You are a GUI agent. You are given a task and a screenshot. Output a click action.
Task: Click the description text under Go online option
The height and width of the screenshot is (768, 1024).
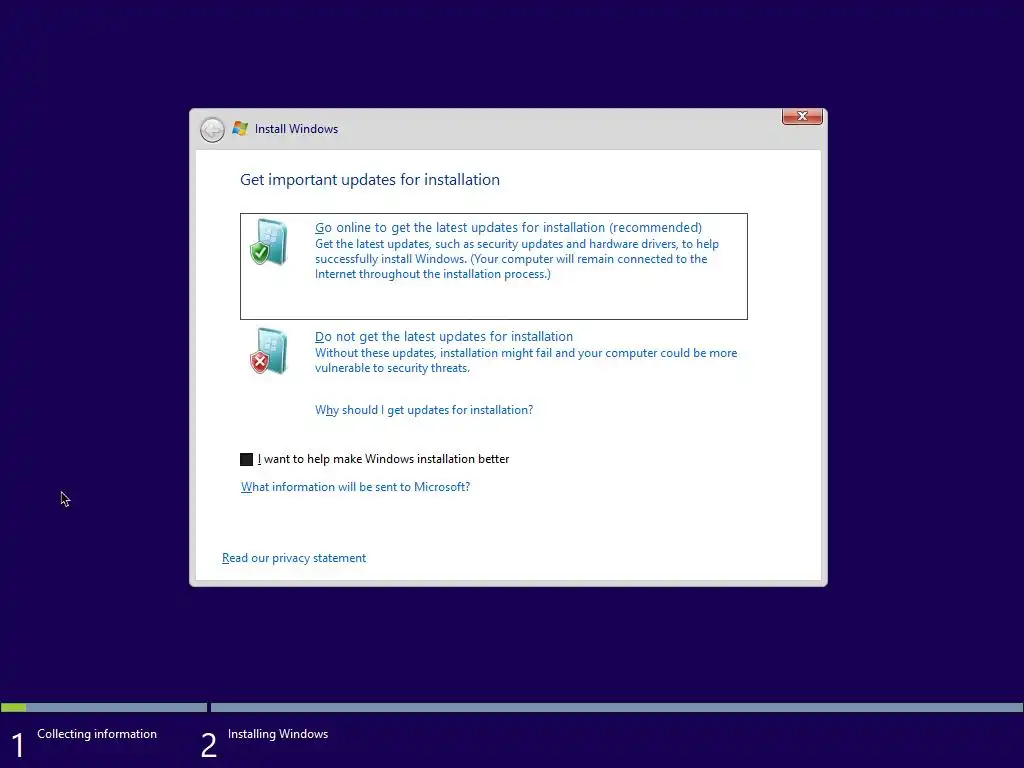click(x=517, y=259)
